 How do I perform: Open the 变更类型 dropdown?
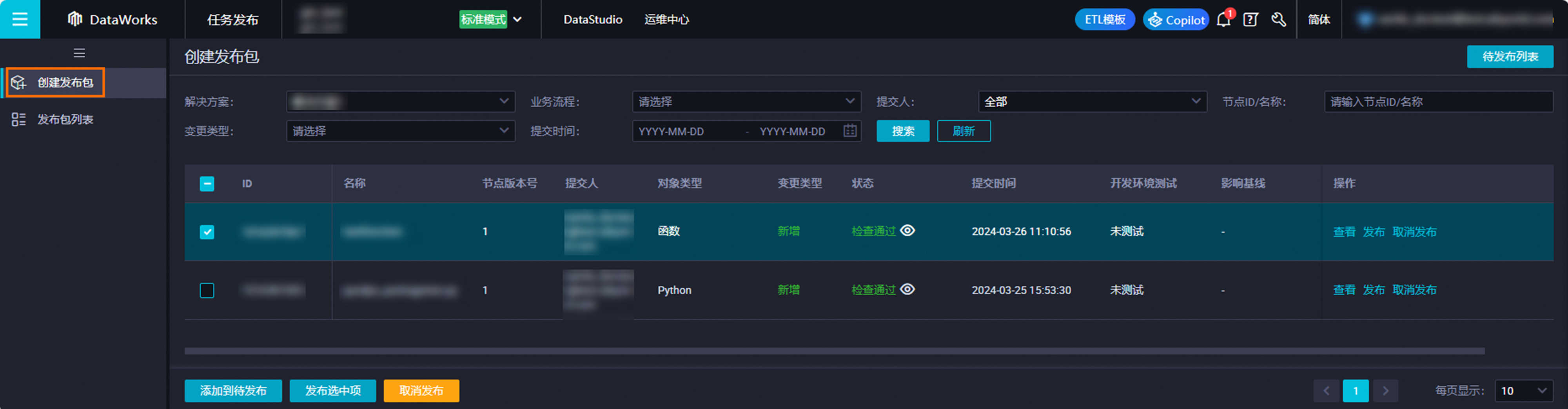[401, 131]
